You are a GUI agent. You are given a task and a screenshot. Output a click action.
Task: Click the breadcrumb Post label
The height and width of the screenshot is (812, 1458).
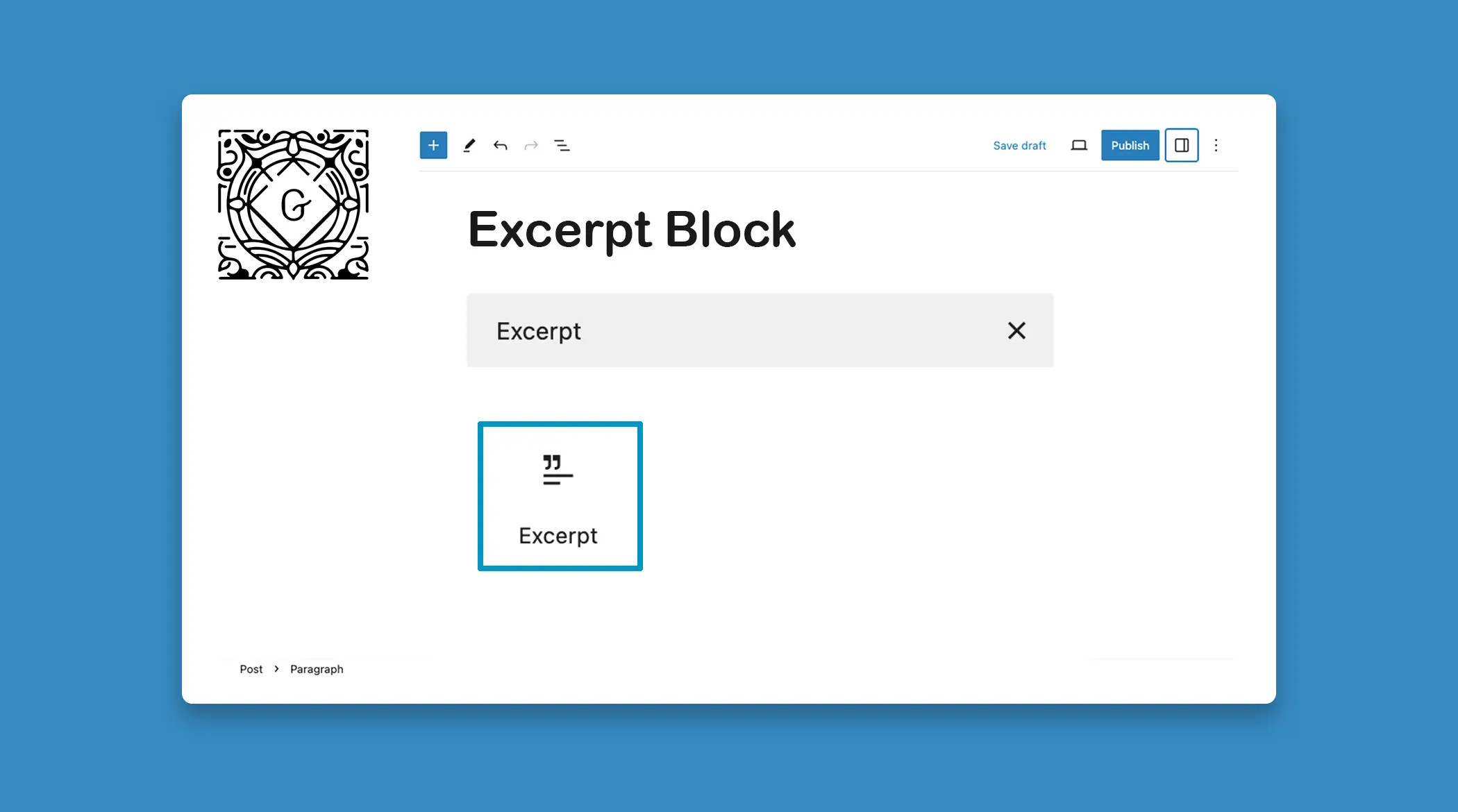(x=251, y=669)
